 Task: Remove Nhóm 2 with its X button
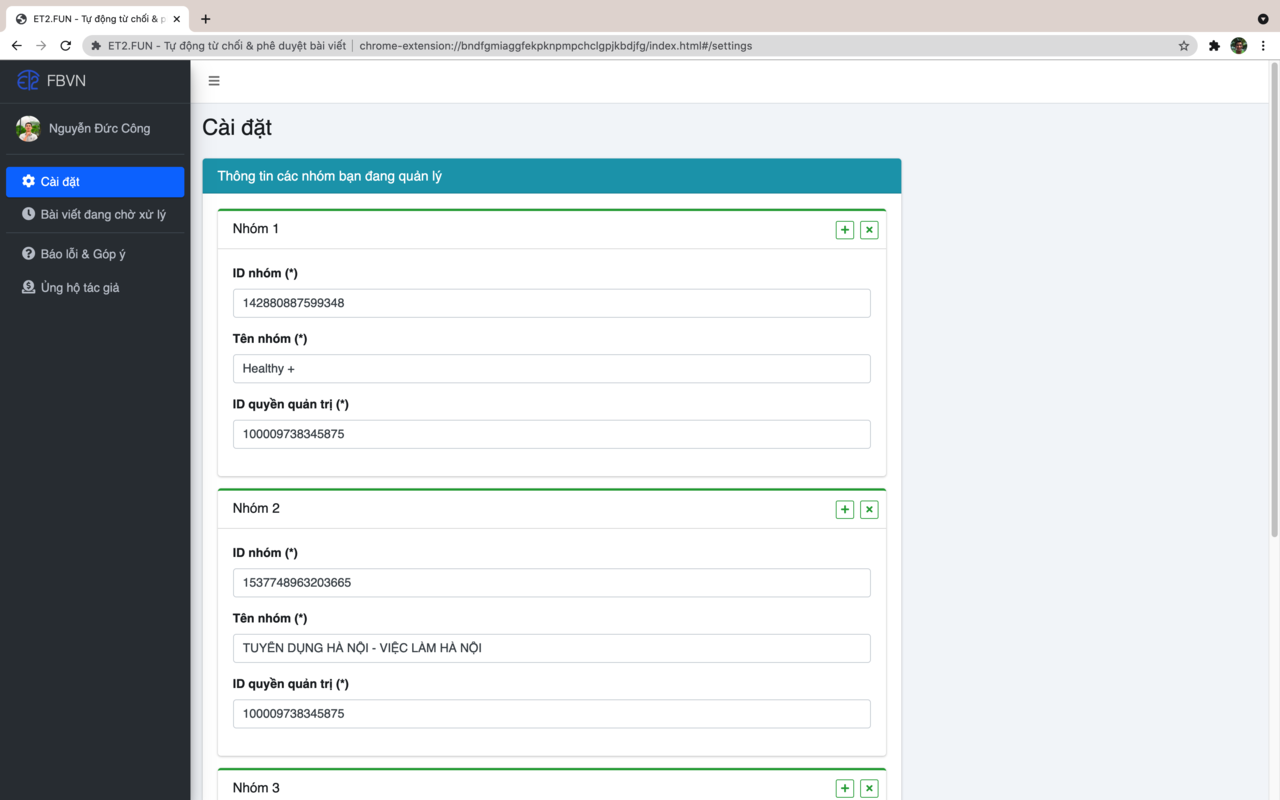click(869, 510)
